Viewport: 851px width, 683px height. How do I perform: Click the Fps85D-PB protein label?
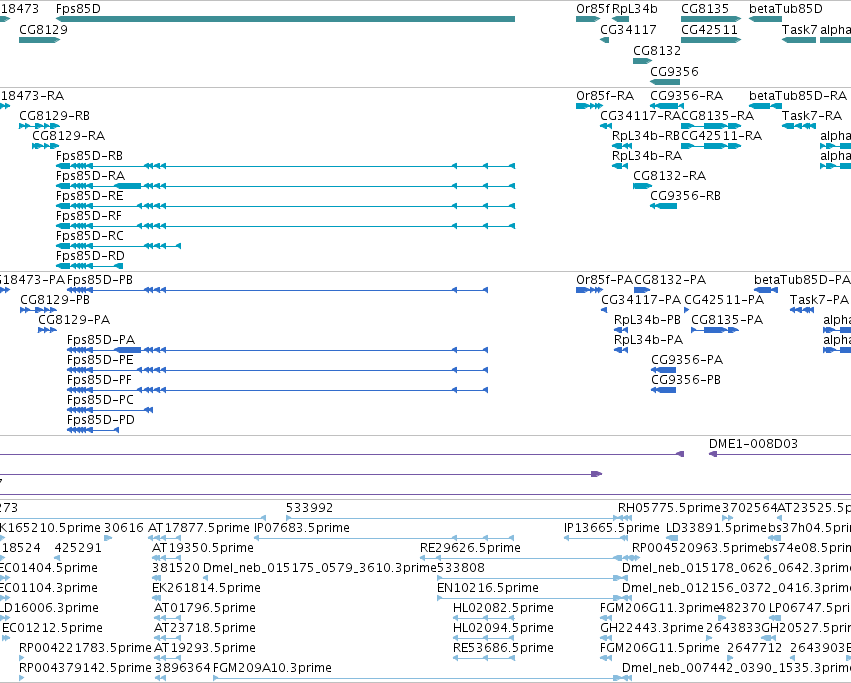(100, 280)
